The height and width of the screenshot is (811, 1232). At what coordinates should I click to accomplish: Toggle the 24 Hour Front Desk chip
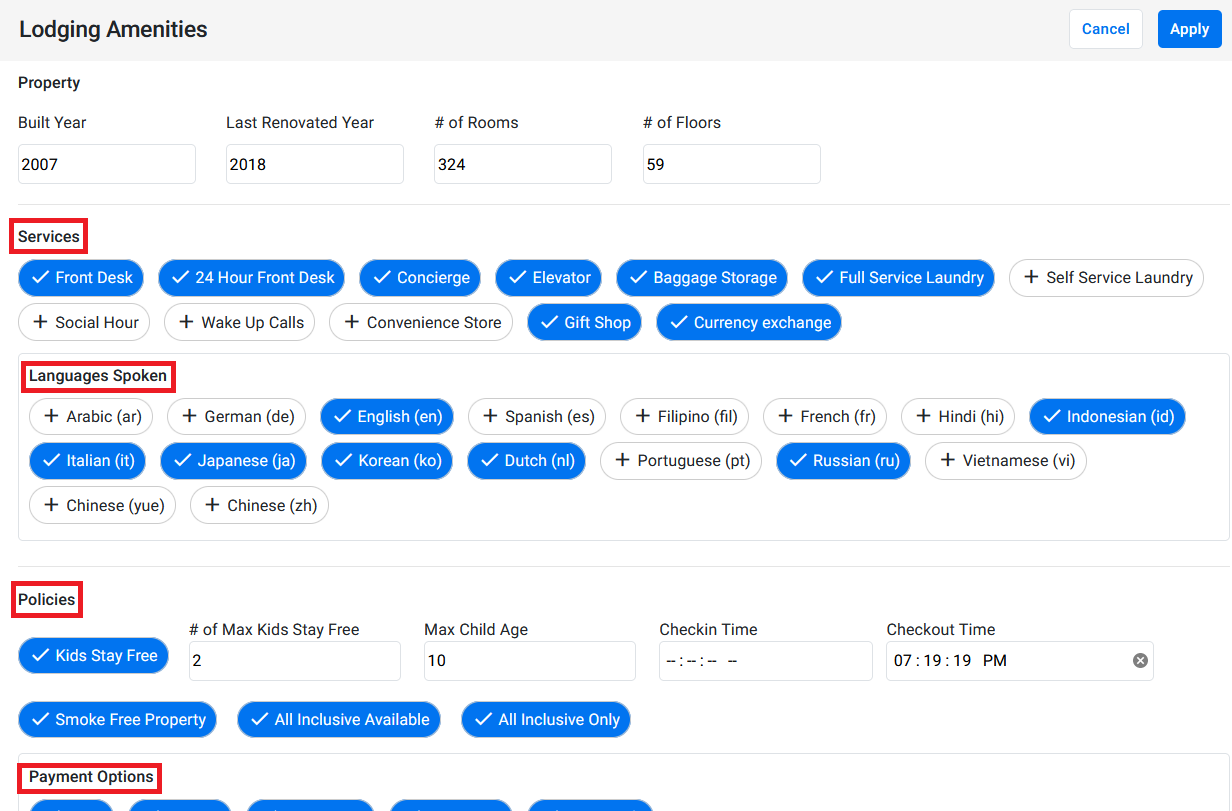pos(252,278)
